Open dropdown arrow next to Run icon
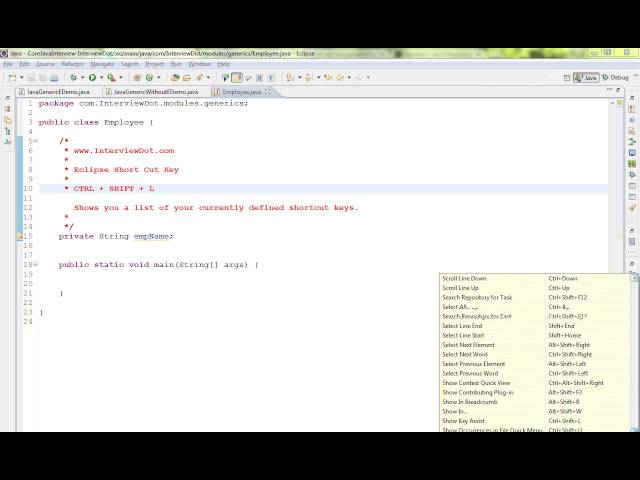Screen dimensions: 640x480 [x=101, y=78]
